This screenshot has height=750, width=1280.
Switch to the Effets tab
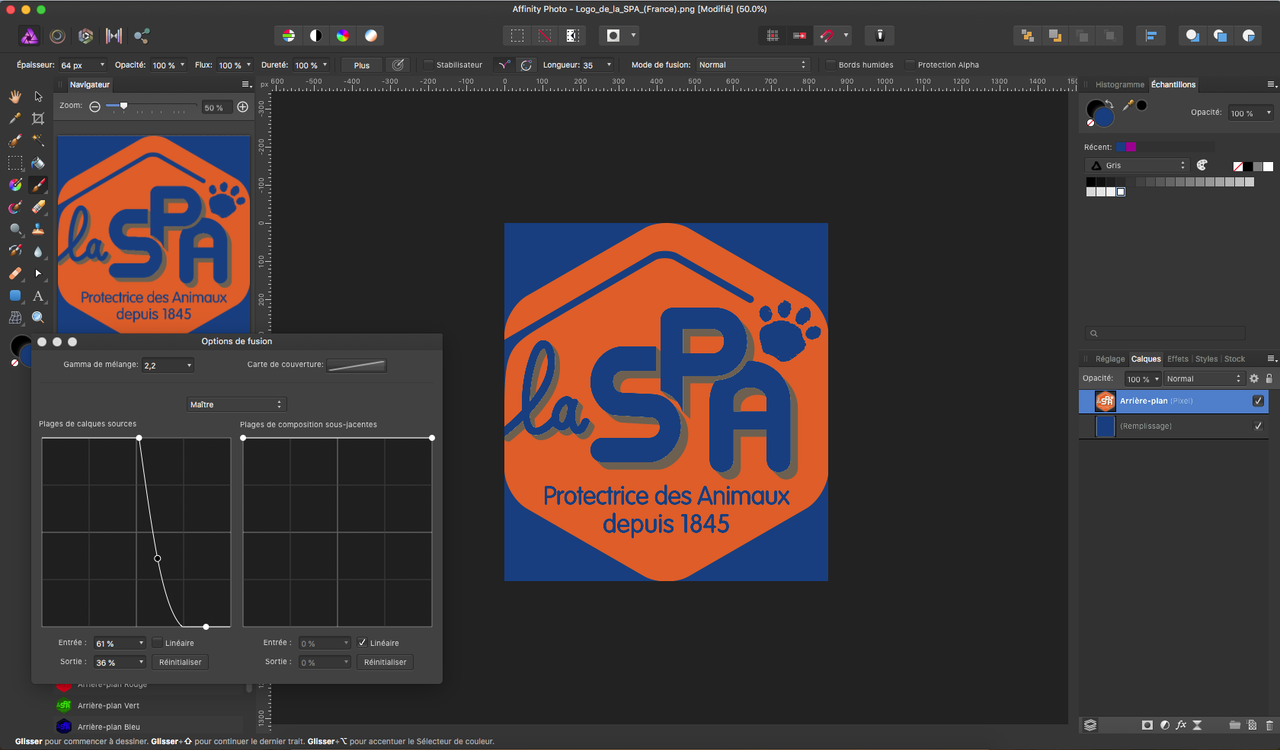tap(1178, 359)
